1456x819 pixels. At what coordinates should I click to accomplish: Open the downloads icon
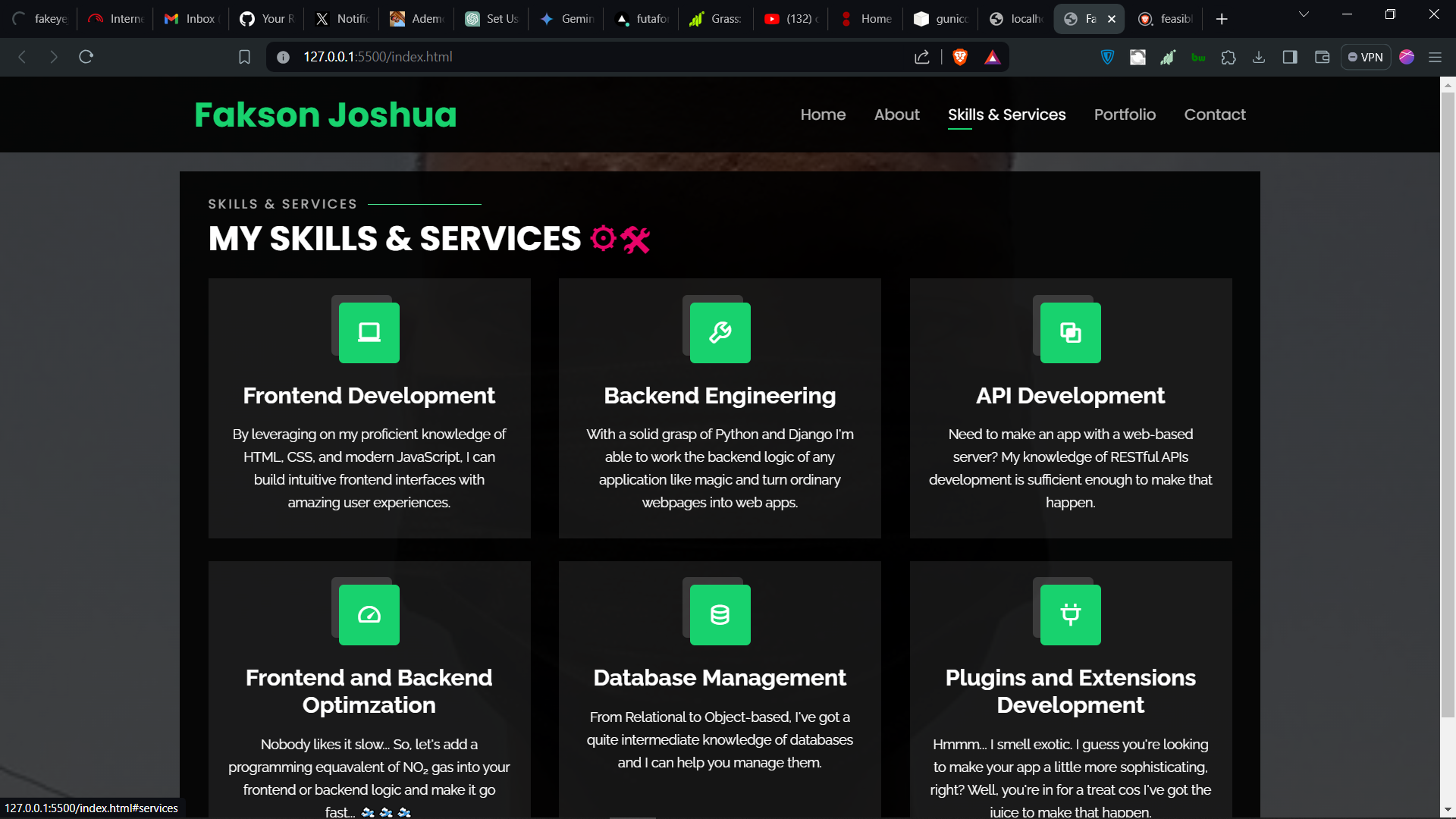(1259, 57)
